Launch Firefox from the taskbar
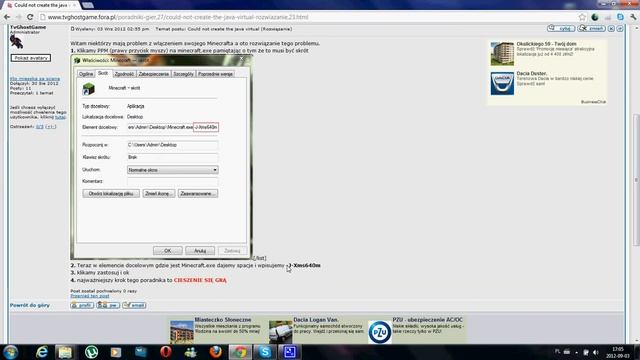This screenshot has height=360, width=640. [216, 352]
